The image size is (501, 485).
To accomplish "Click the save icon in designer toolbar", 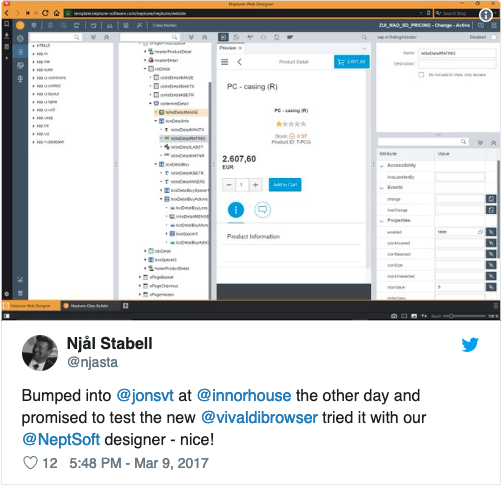I will tap(126, 25).
